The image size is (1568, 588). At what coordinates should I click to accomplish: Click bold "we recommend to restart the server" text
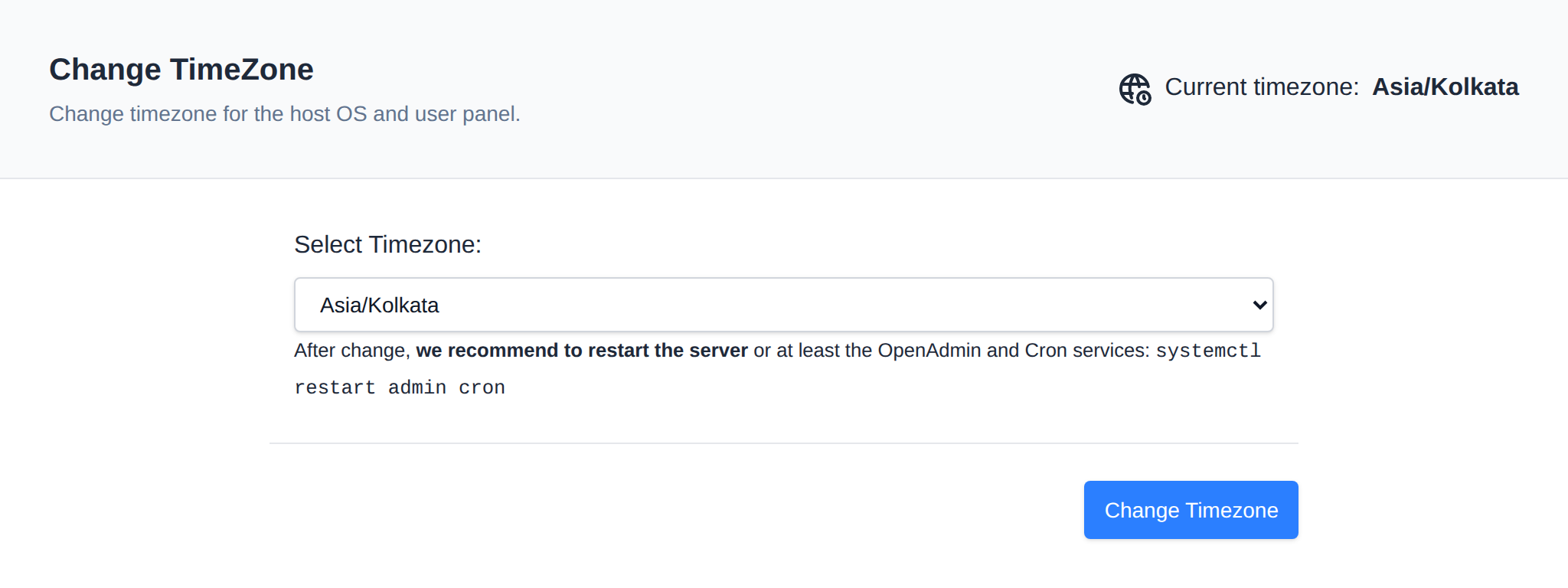point(582,351)
